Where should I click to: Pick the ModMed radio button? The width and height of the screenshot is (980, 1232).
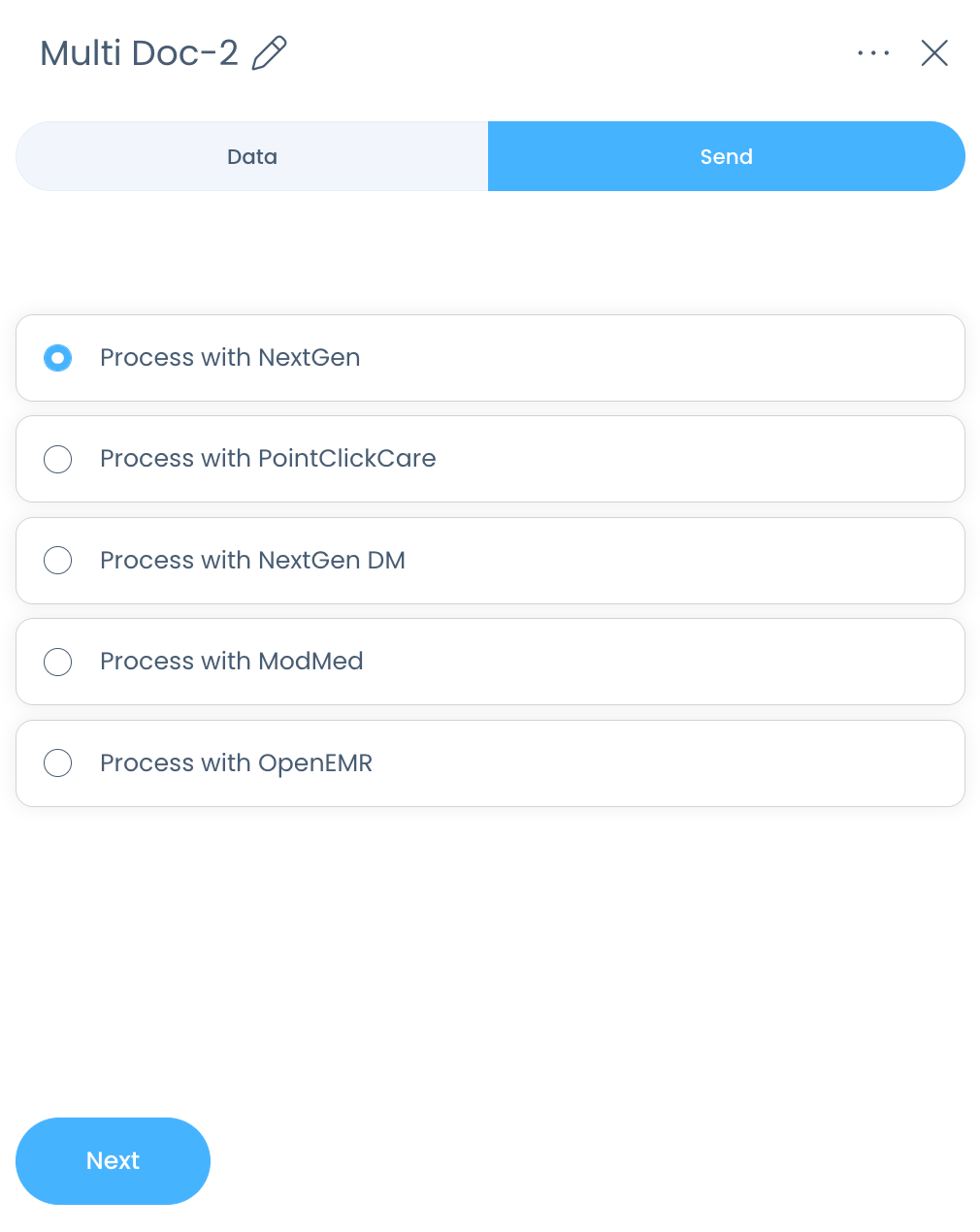58,662
